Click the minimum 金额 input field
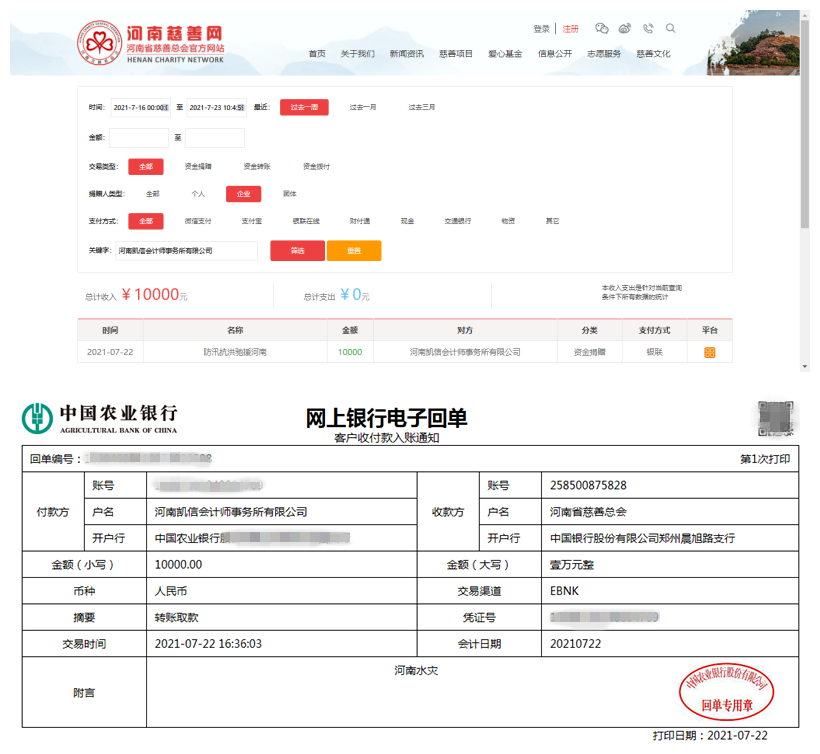This screenshot has height=754, width=820. pos(139,138)
